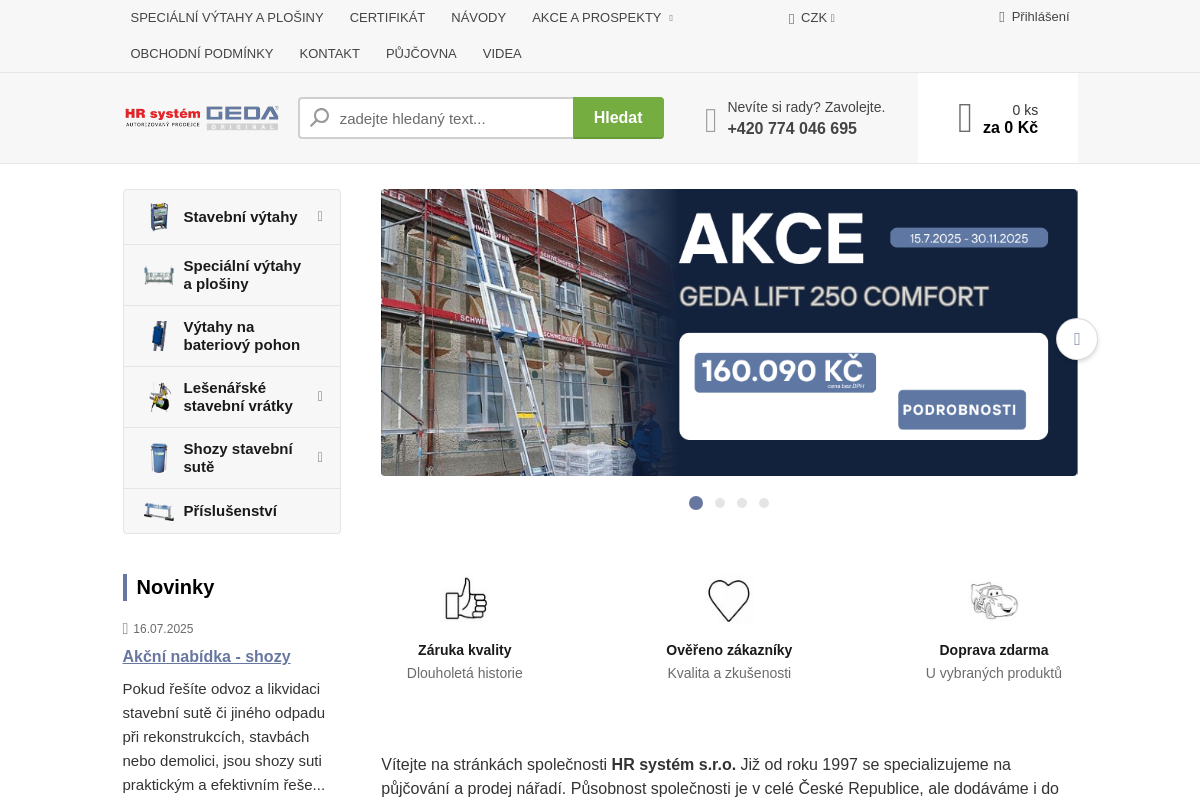Image resolution: width=1200 pixels, height=800 pixels.
Task: Click the green Hledat search button
Action: 618,118
